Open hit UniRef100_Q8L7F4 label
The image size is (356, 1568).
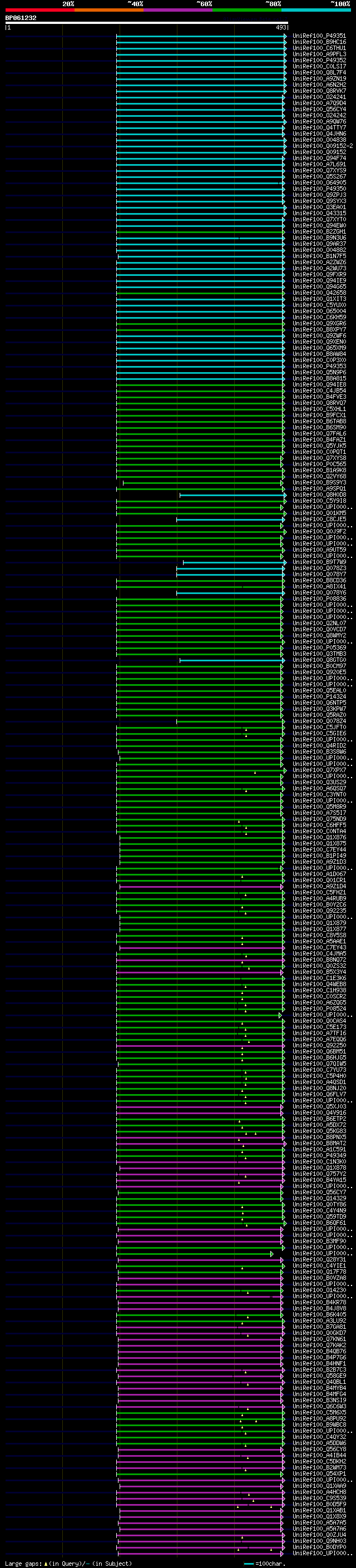coord(319,72)
